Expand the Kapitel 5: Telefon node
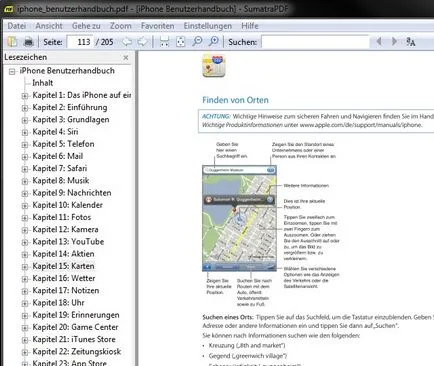This screenshot has height=366, width=434. tap(25, 145)
